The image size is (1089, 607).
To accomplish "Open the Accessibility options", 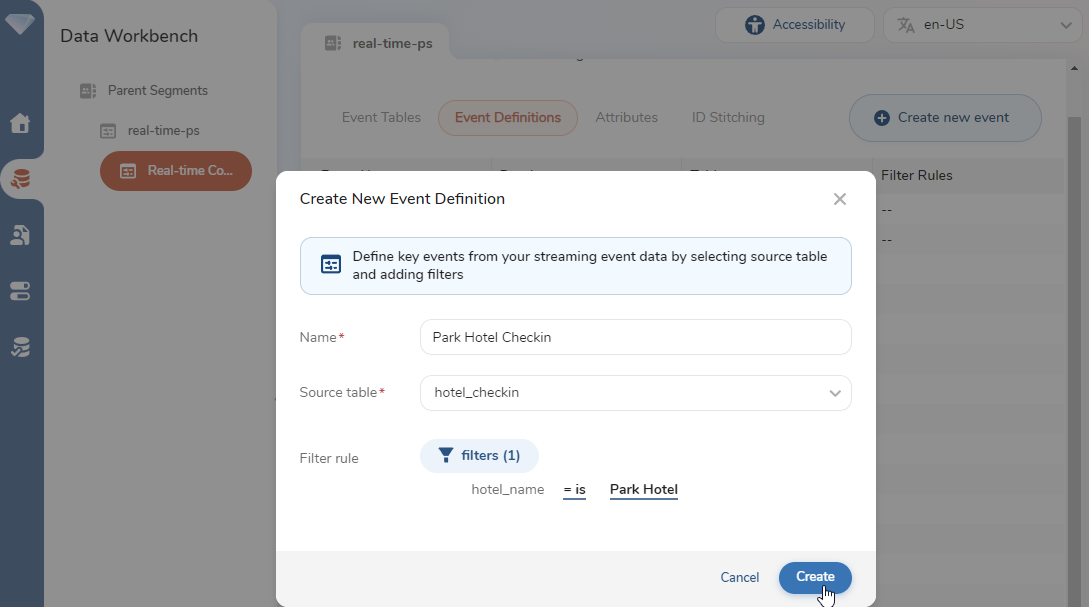I will tap(795, 25).
